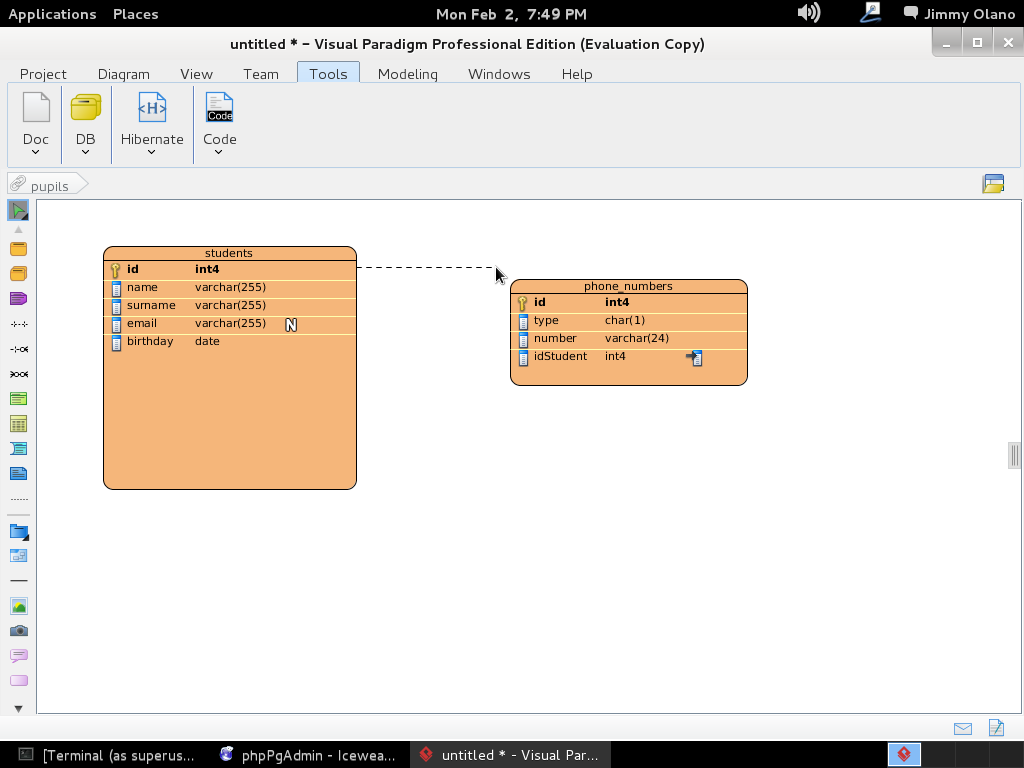Viewport: 1024px width, 768px height.
Task: Choose the speech callout tool in palette
Action: (18, 656)
